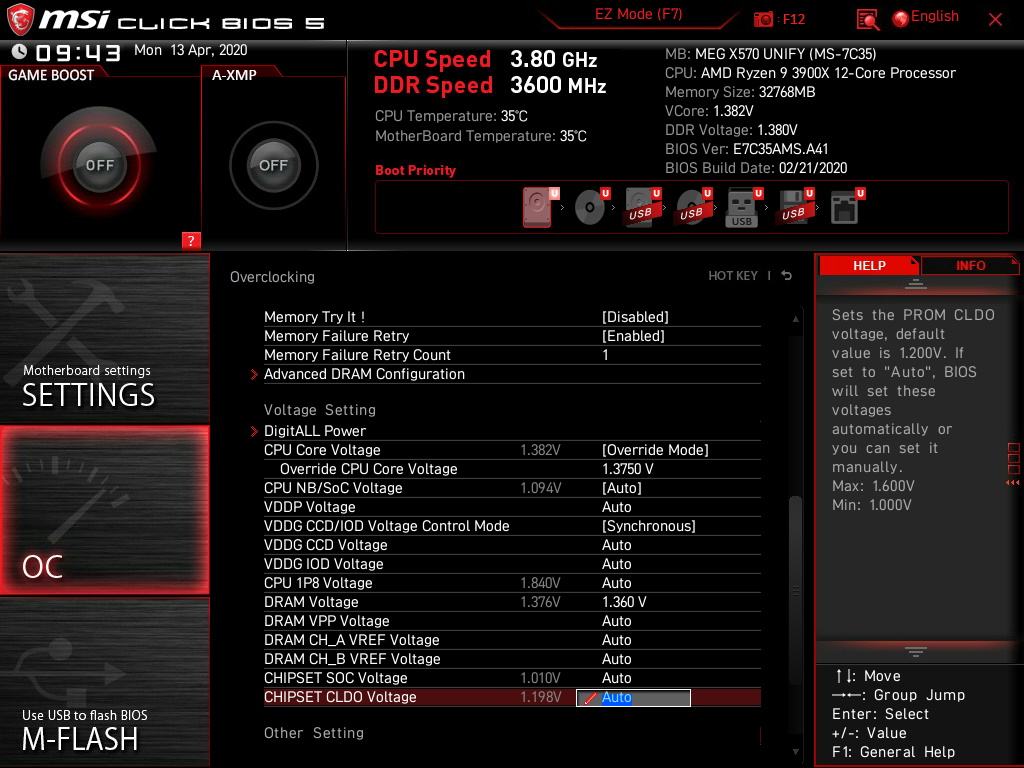This screenshot has width=1024, height=768.
Task: Change Memory Failure Retry [Enabled] option
Action: click(x=633, y=336)
